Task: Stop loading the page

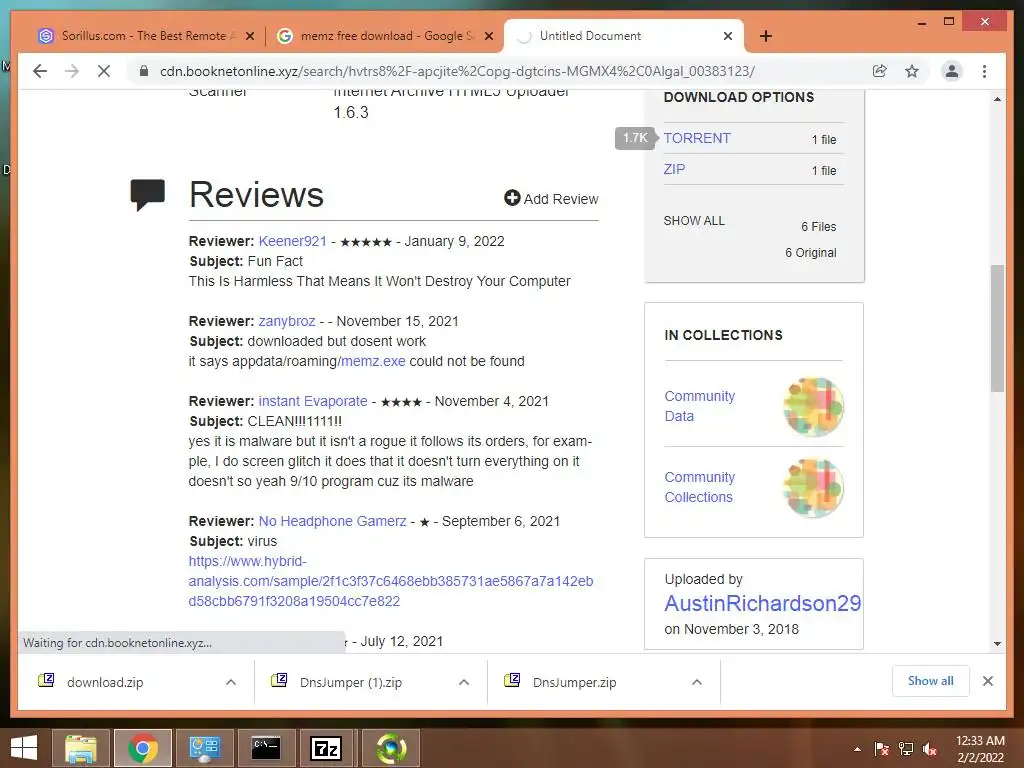Action: (x=104, y=71)
